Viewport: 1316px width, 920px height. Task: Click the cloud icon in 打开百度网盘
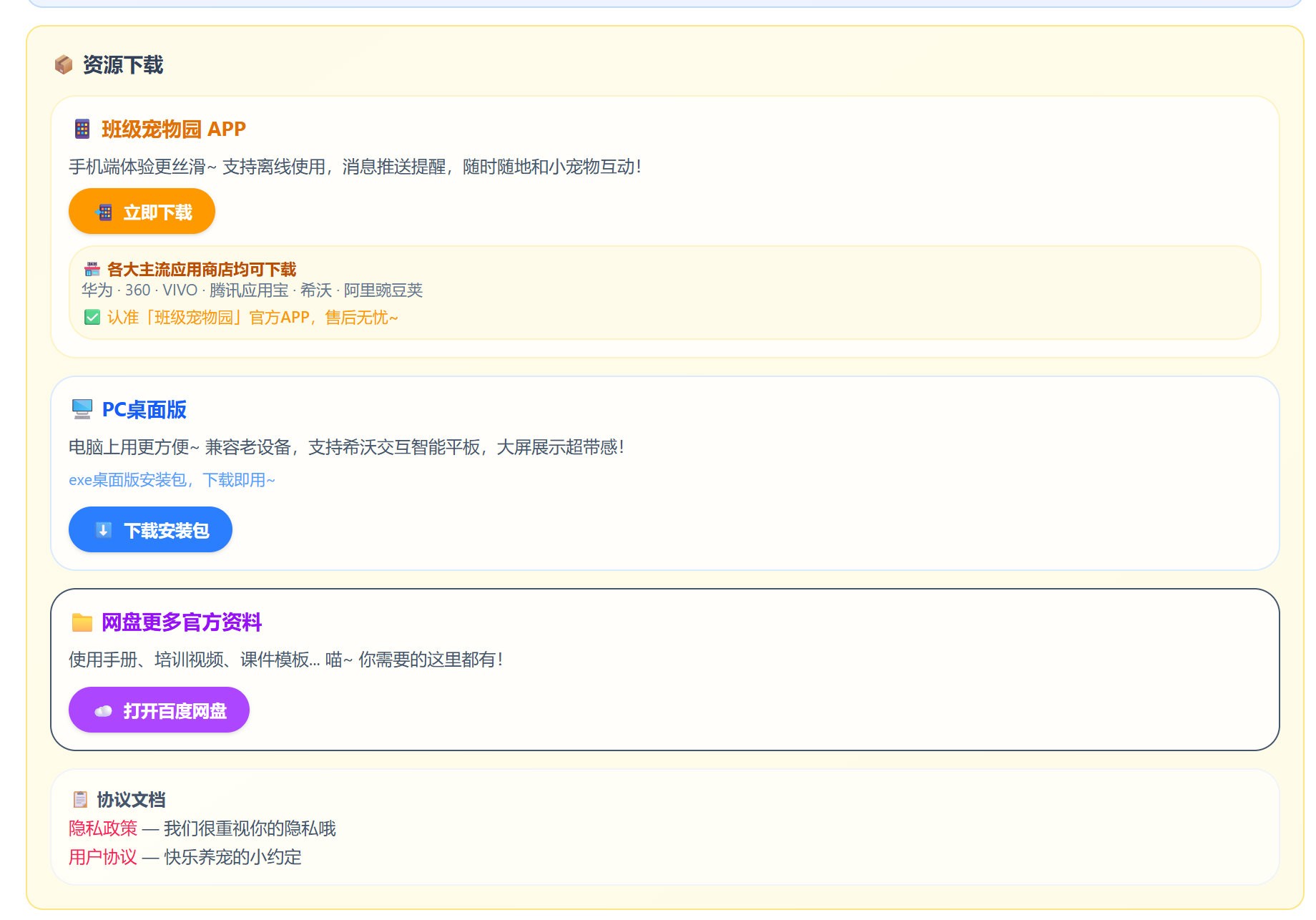coord(104,710)
